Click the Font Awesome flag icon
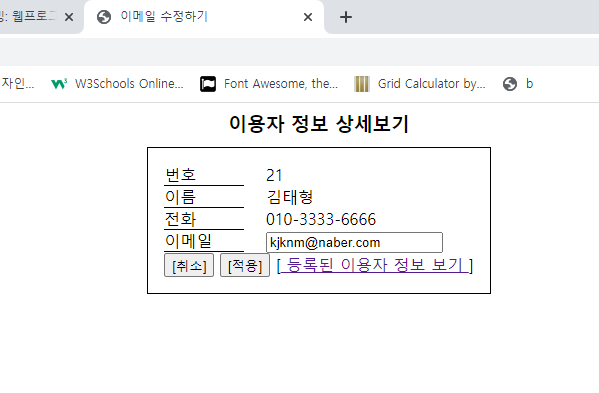Image resolution: width=599 pixels, height=393 pixels. tap(208, 84)
